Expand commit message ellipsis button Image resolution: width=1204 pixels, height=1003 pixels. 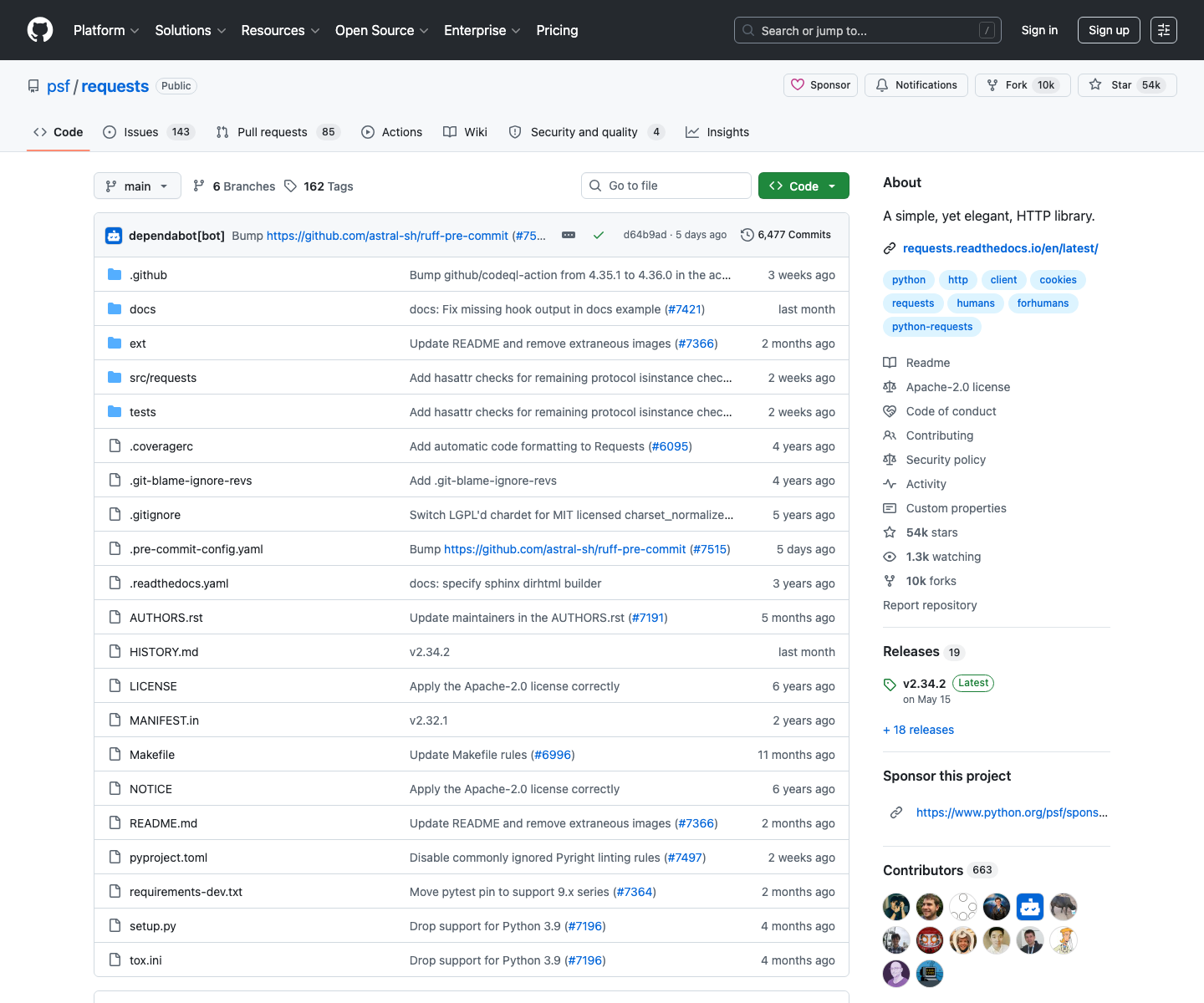[569, 235]
